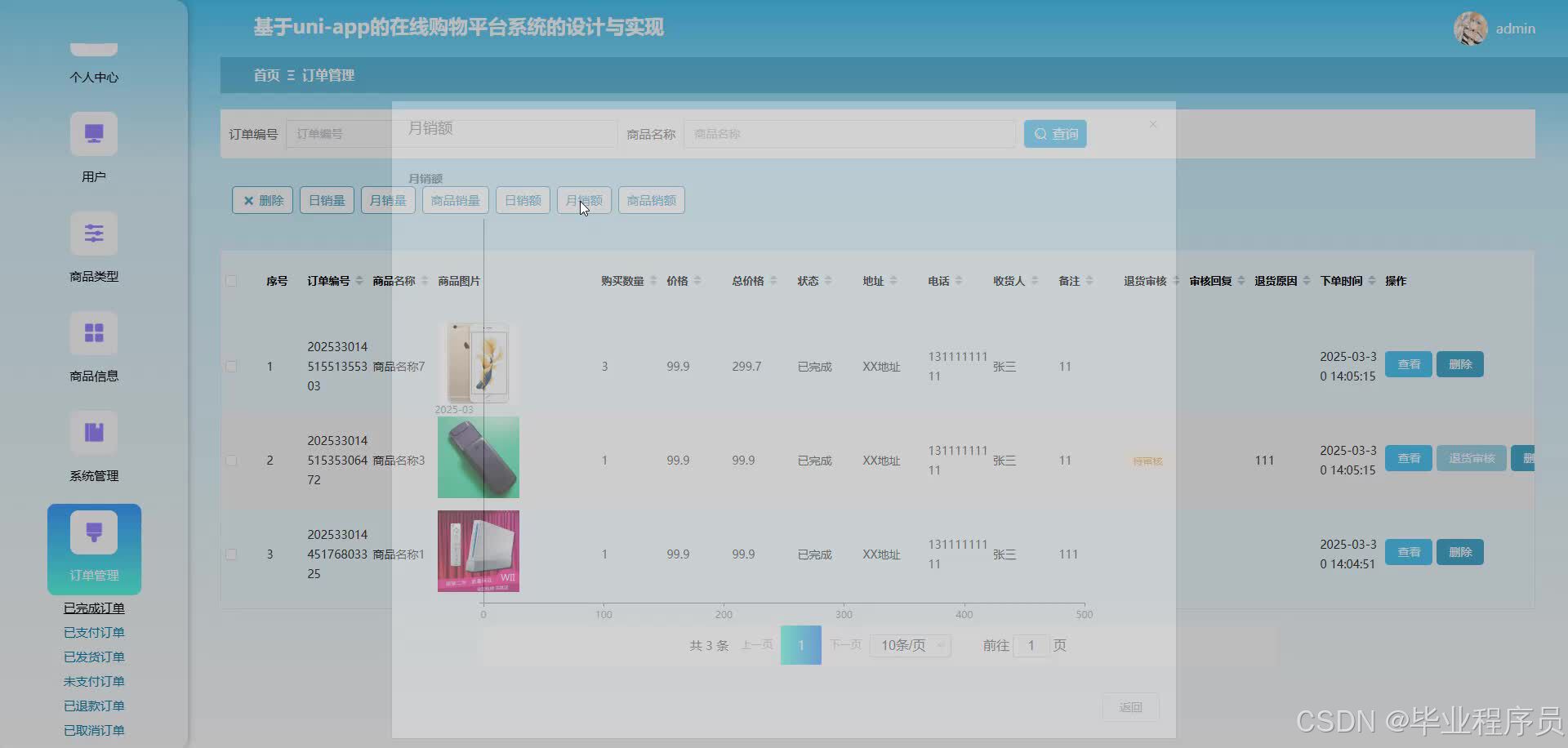1568x748 pixels.
Task: Close the 月销额 chart dialog
Action: 1152,124
